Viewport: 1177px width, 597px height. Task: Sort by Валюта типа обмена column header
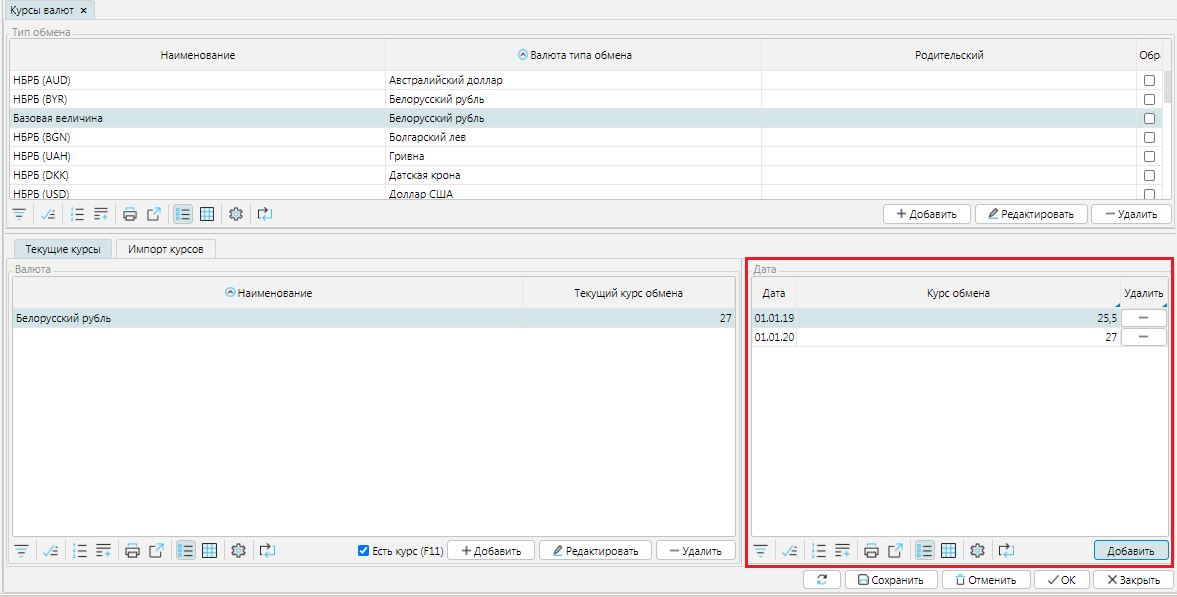pos(574,55)
